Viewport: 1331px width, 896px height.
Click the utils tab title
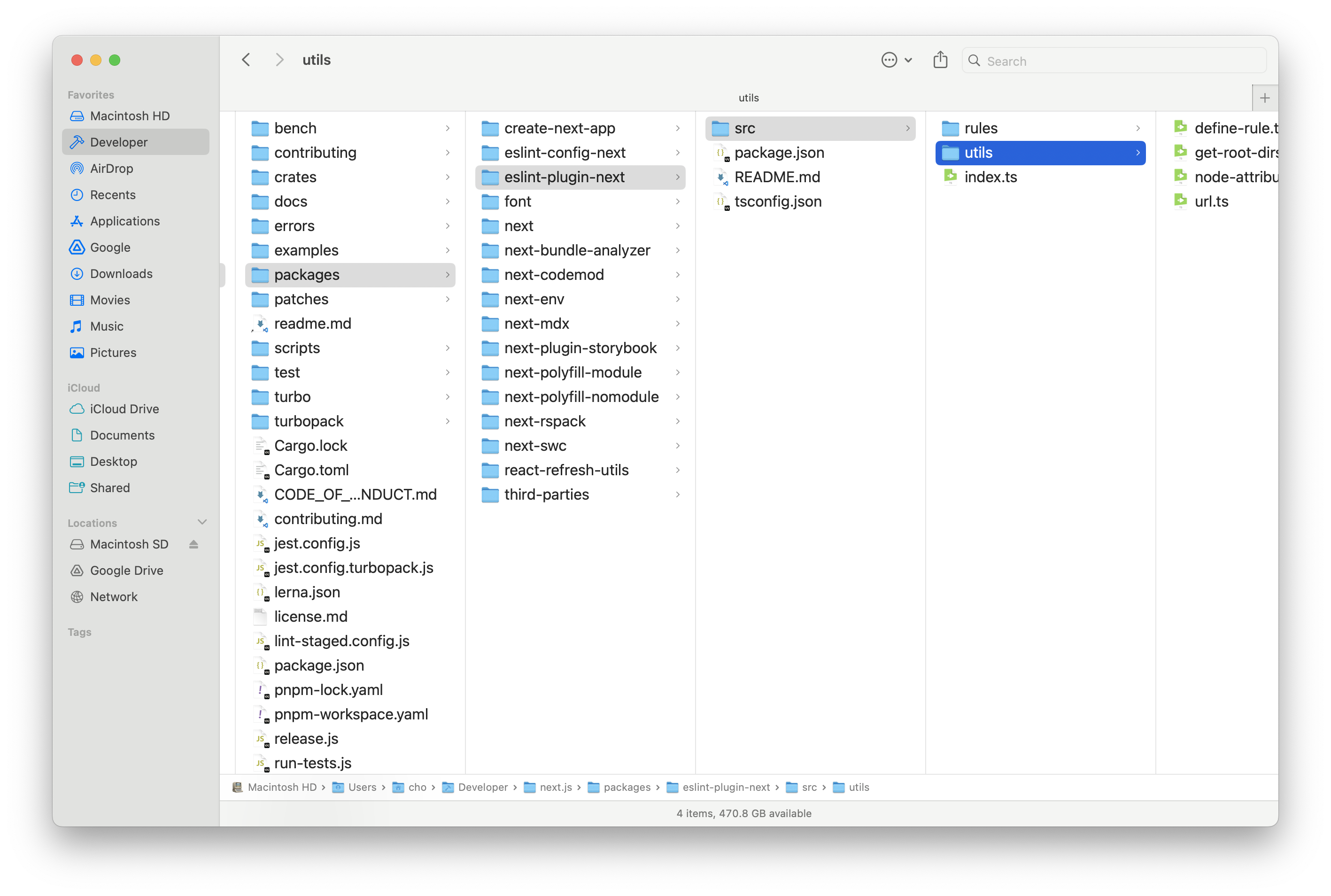[748, 98]
